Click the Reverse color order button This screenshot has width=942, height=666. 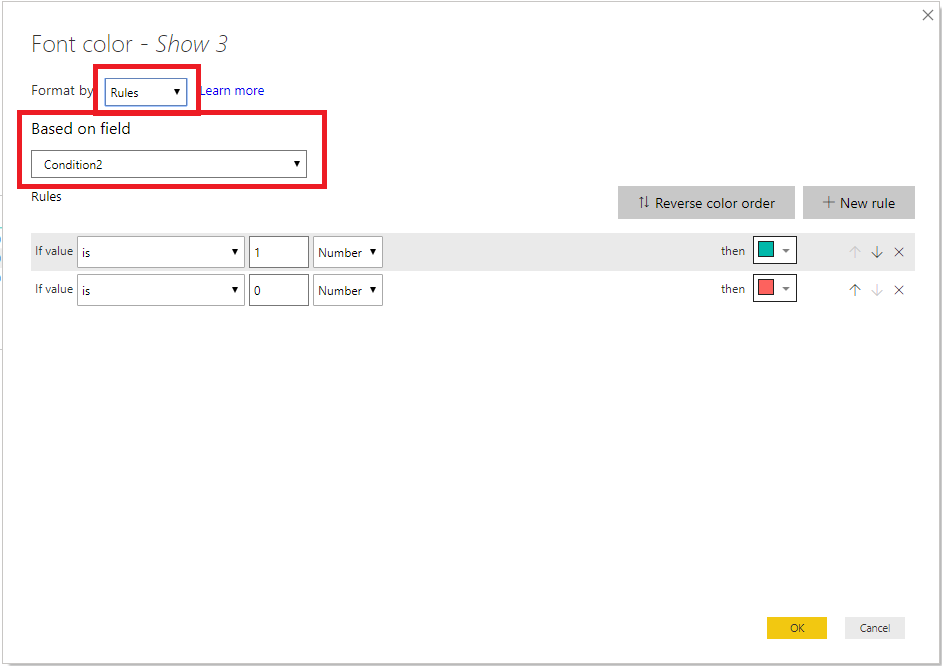706,202
